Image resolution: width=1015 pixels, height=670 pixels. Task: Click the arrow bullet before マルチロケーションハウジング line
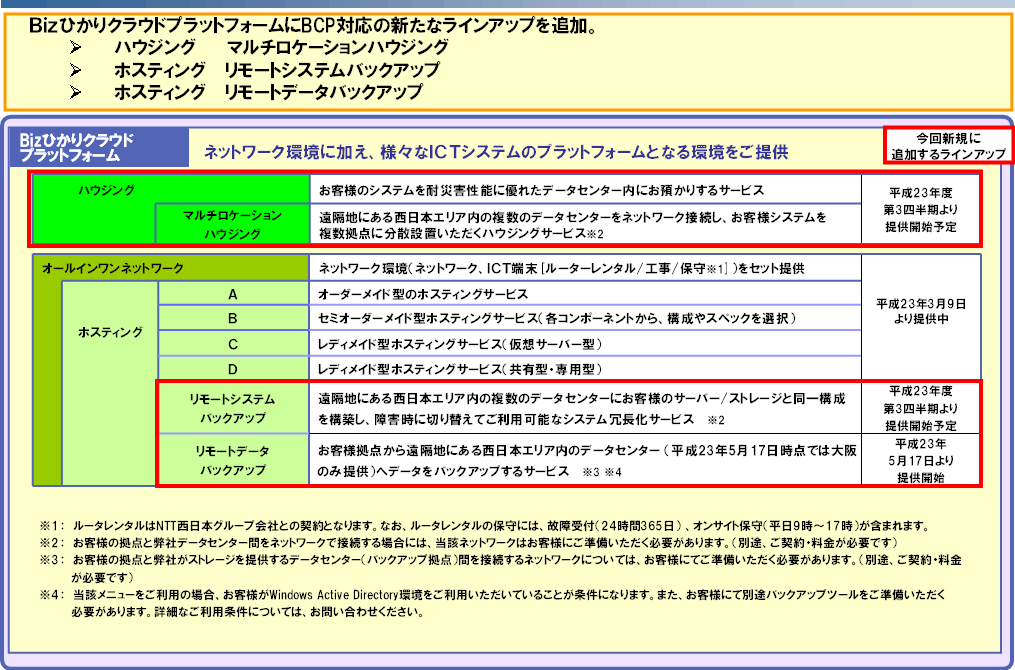click(x=76, y=47)
